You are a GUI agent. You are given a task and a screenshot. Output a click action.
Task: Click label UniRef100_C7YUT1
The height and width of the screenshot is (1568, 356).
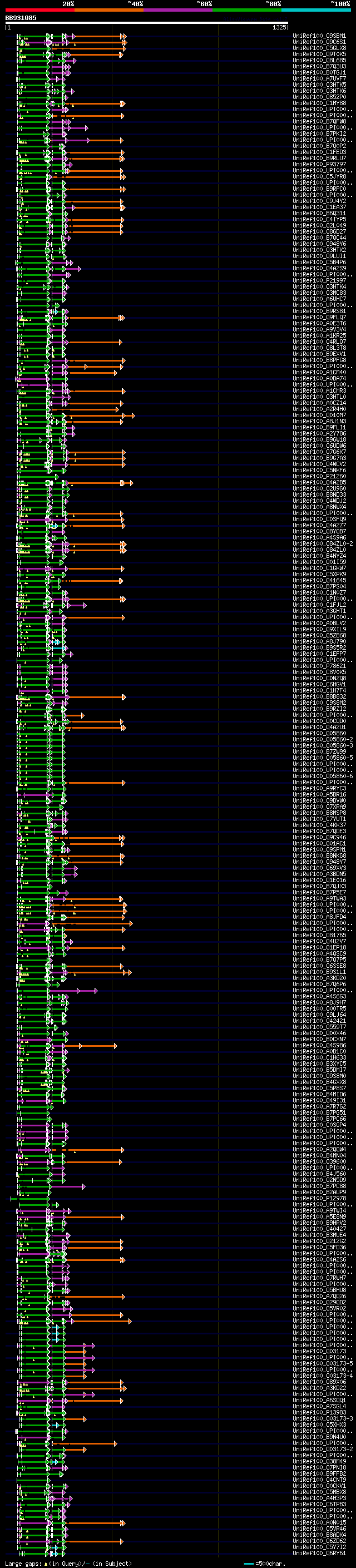[x=319, y=819]
